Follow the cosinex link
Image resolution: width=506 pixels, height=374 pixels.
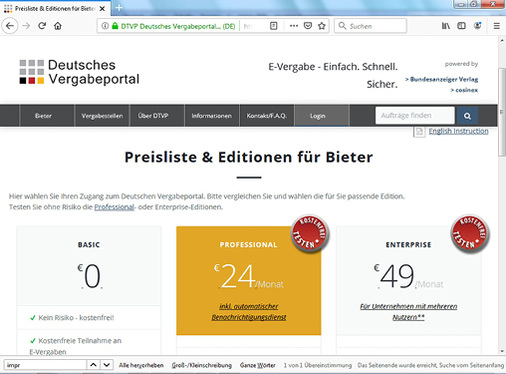464,90
